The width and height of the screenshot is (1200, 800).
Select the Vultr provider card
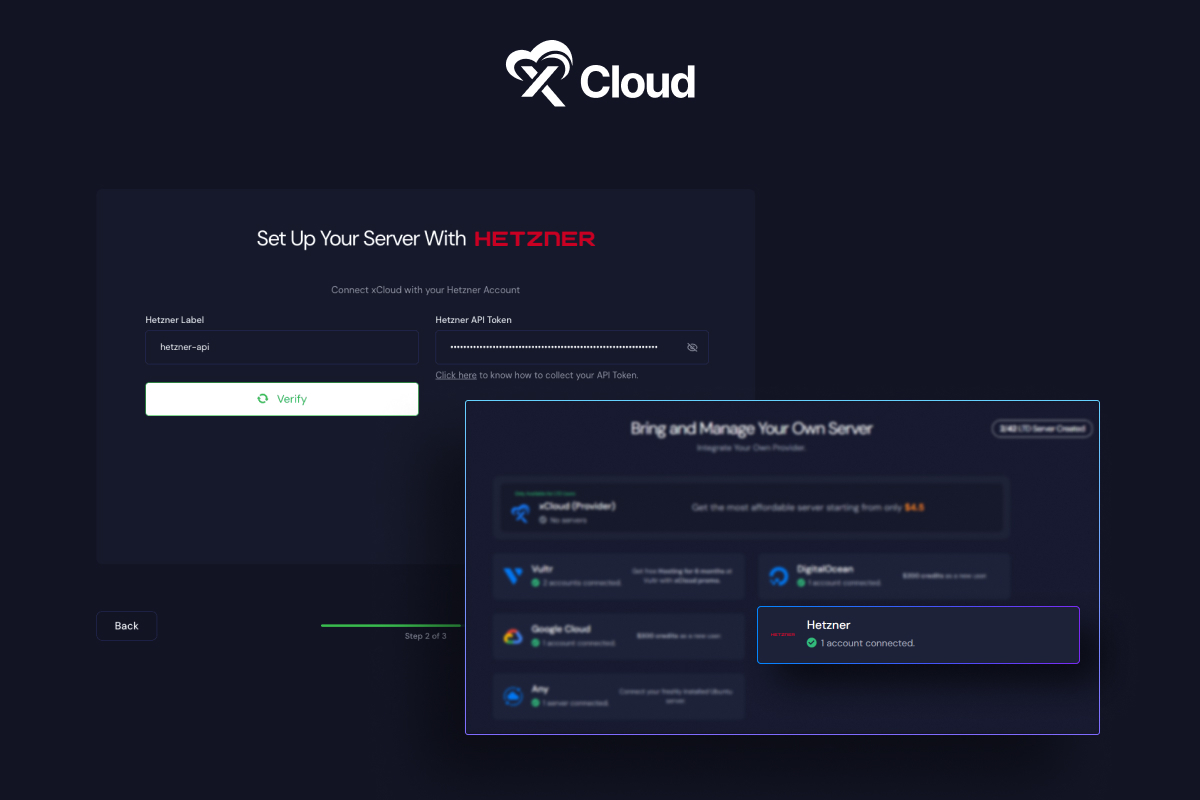coord(618,575)
